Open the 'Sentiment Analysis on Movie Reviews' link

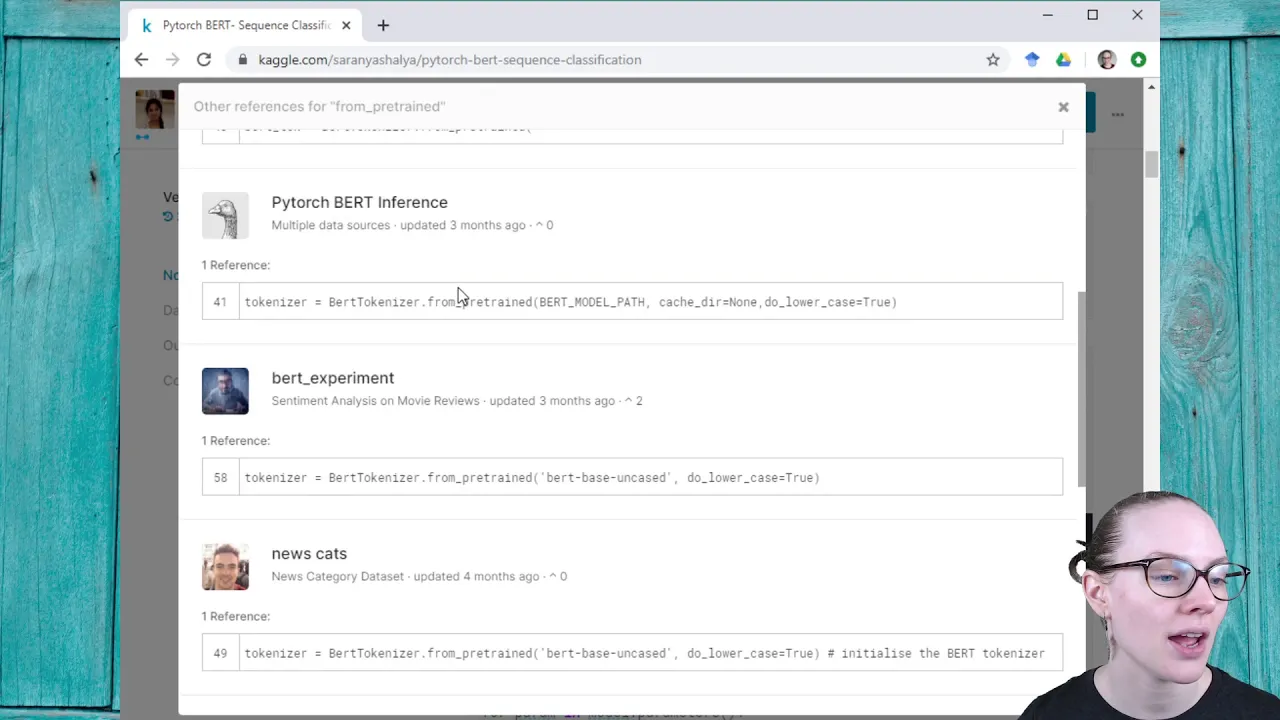coord(375,401)
